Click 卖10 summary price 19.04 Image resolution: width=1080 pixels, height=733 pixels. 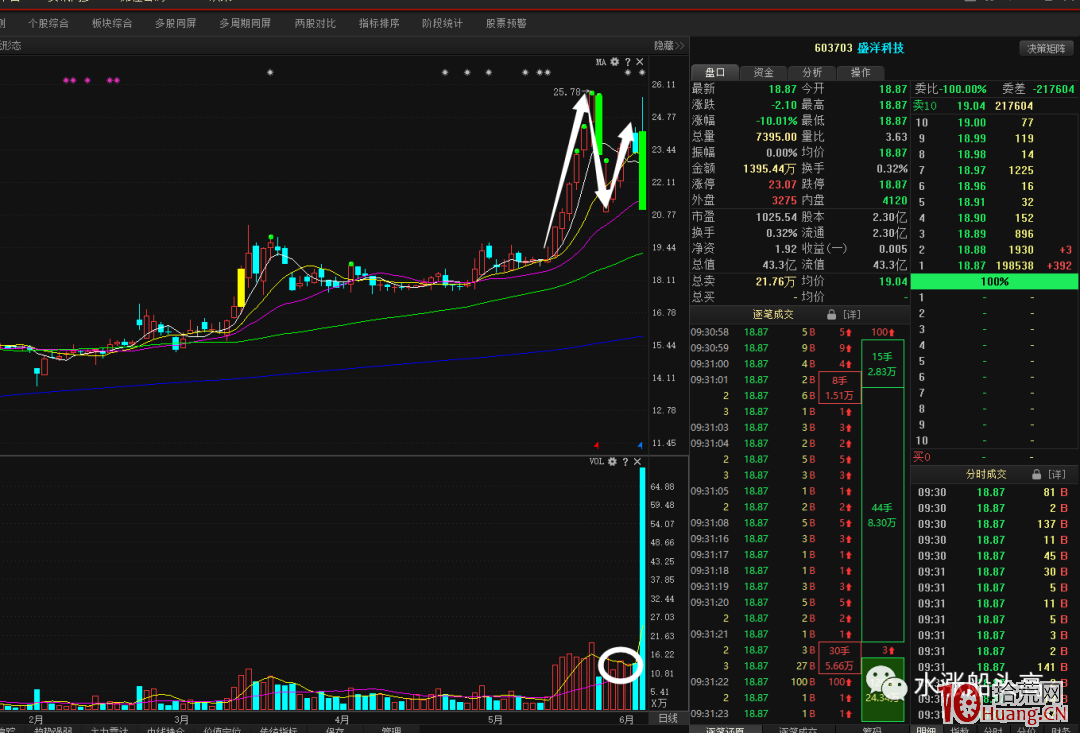point(971,105)
